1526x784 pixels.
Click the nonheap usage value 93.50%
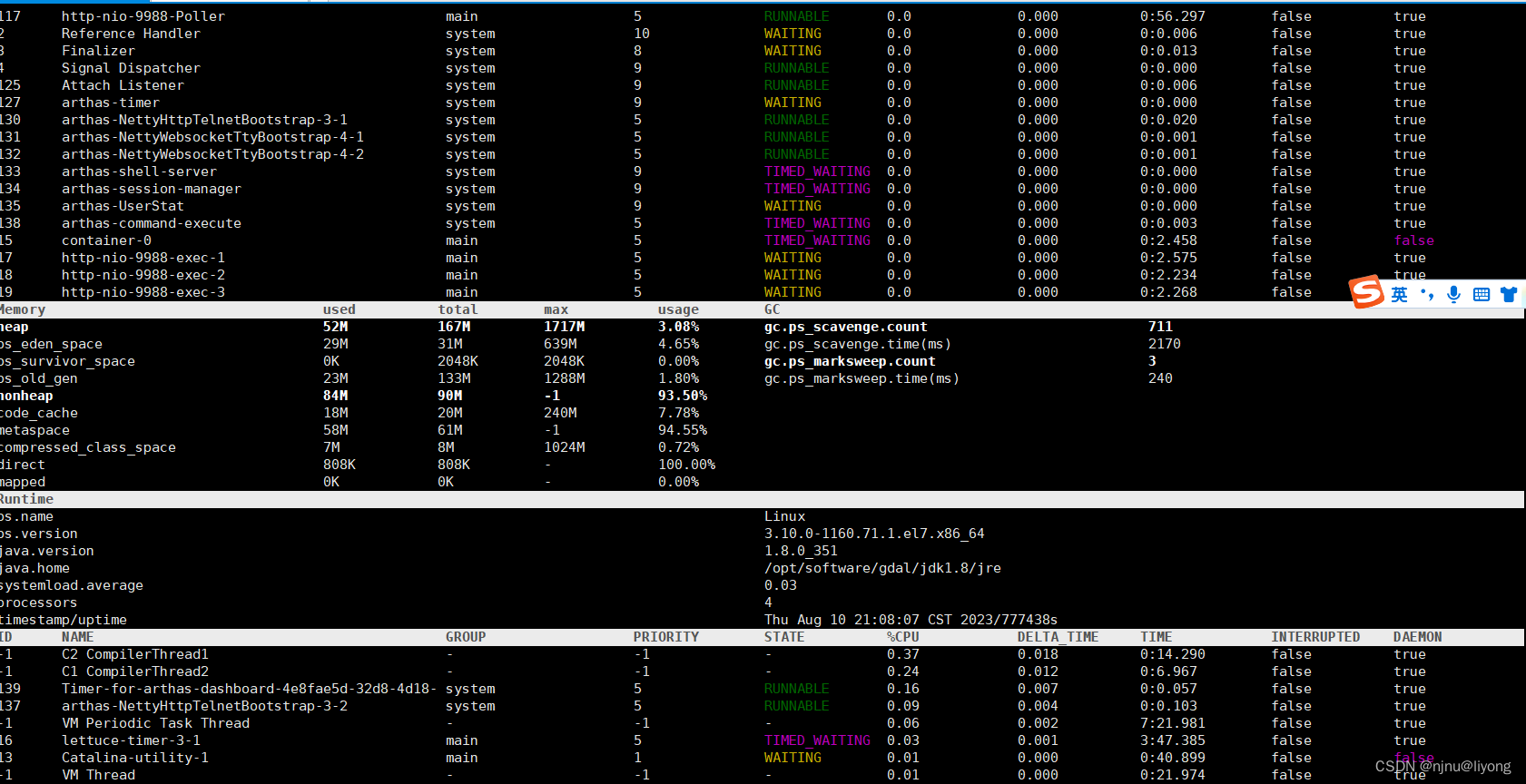click(683, 396)
